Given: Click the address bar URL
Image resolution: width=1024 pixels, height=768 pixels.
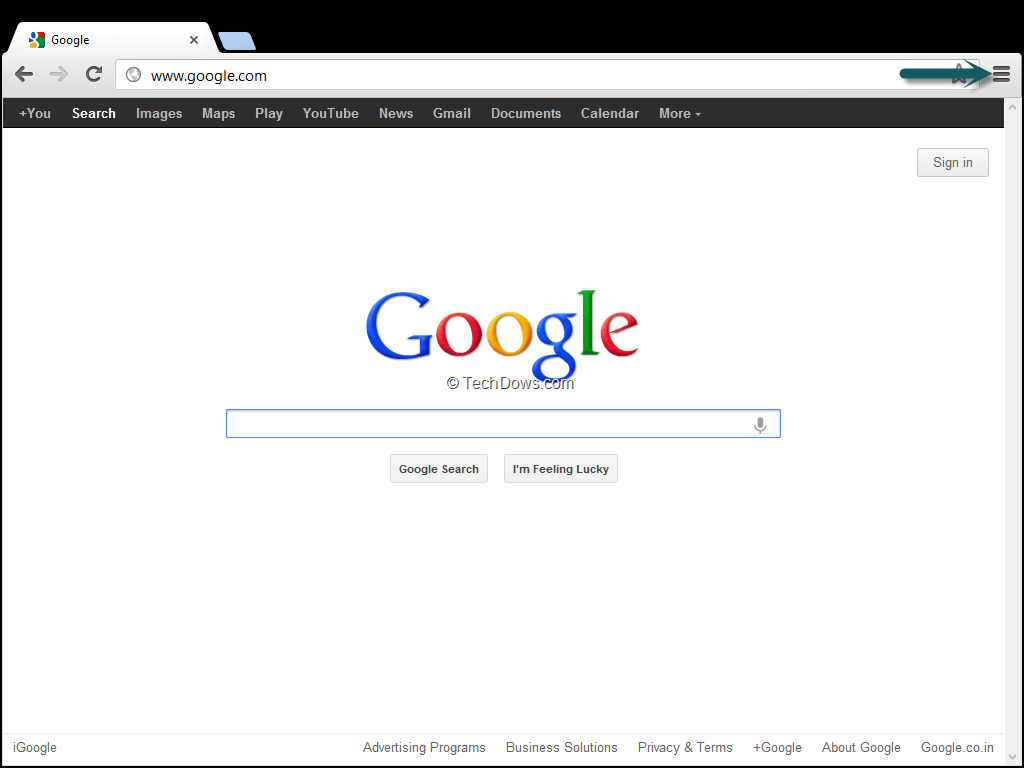Looking at the screenshot, I should coord(208,76).
